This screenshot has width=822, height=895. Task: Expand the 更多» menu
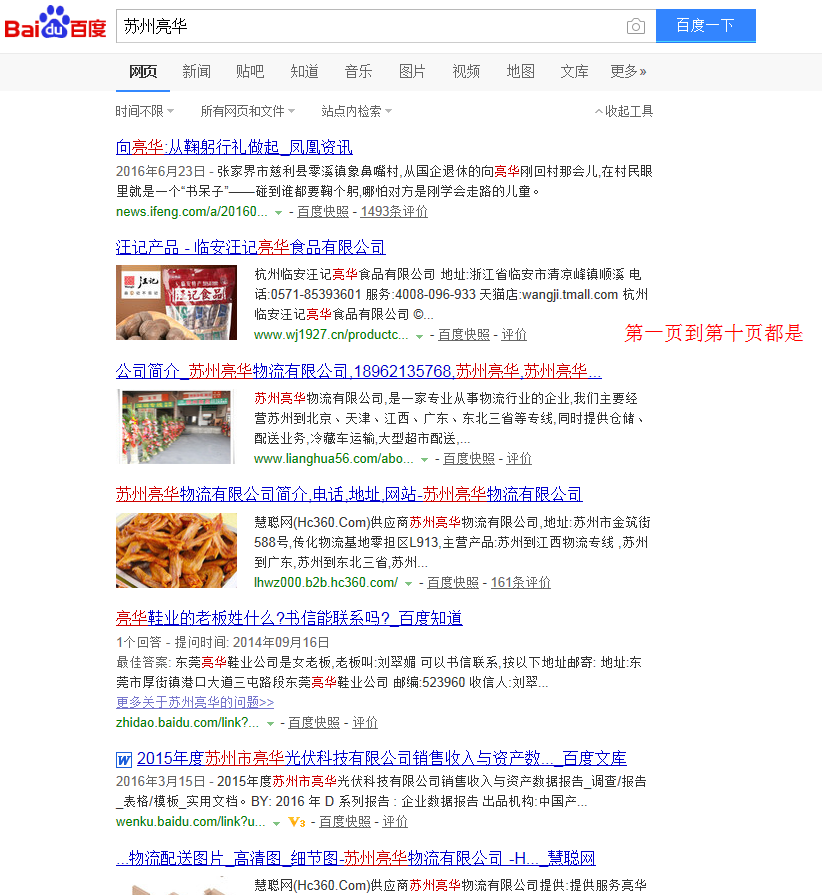click(x=628, y=71)
